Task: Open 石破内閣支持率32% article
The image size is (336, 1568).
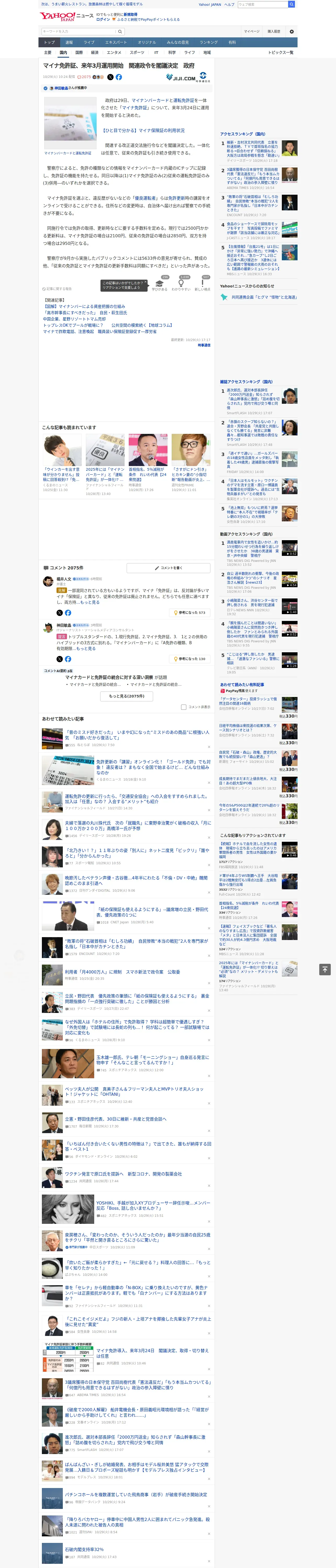Action: pyautogui.click(x=84, y=1549)
